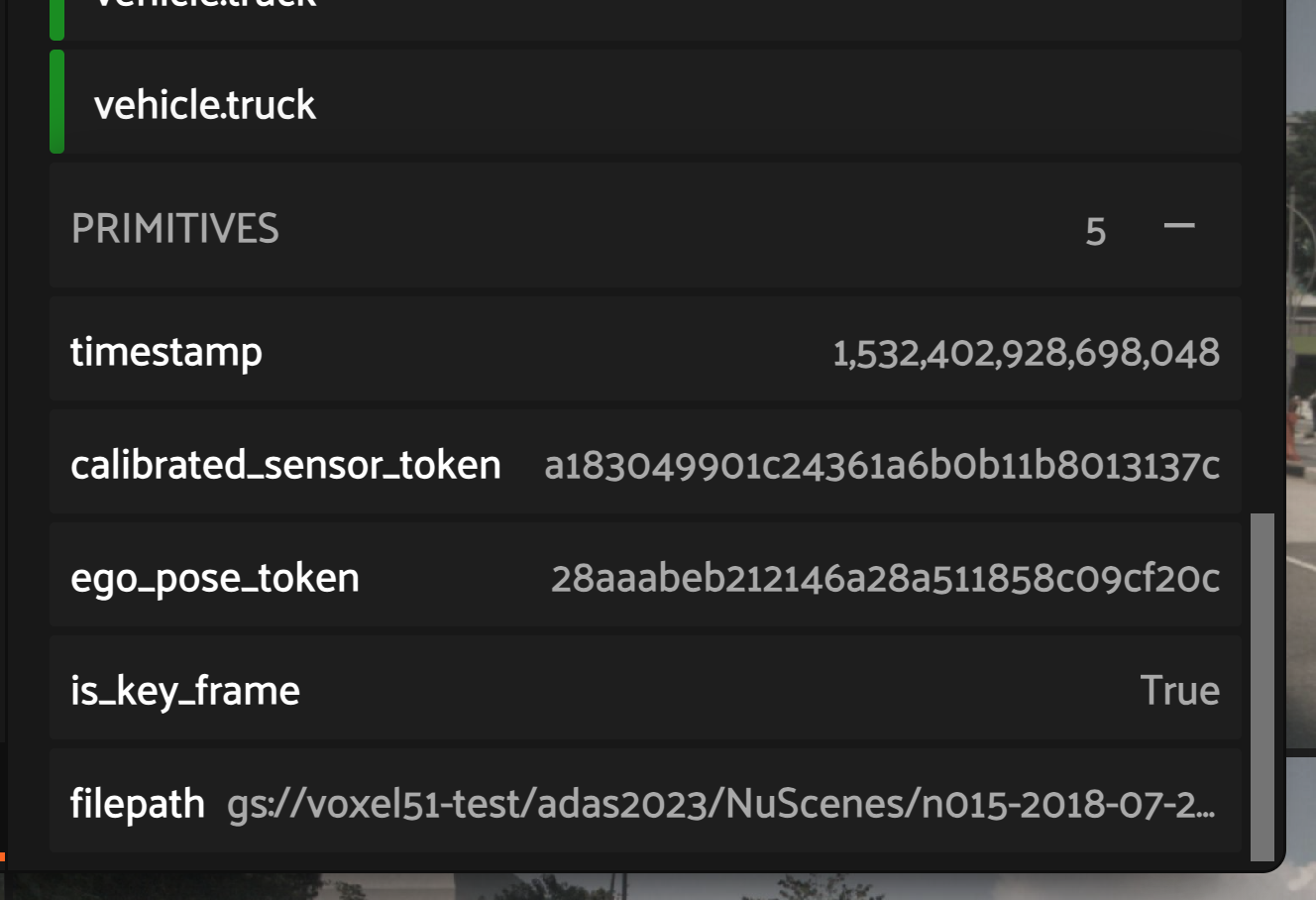Click the primitives count badge showing 5
1316x900 pixels.
[1096, 230]
